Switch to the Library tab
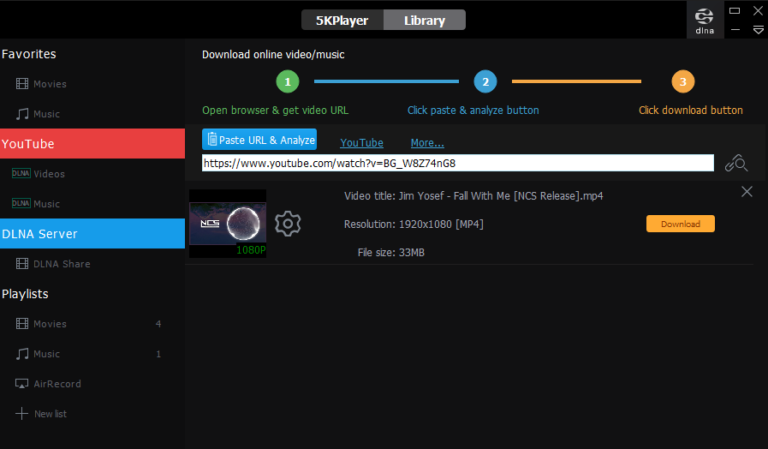This screenshot has width=768, height=449. [426, 20]
